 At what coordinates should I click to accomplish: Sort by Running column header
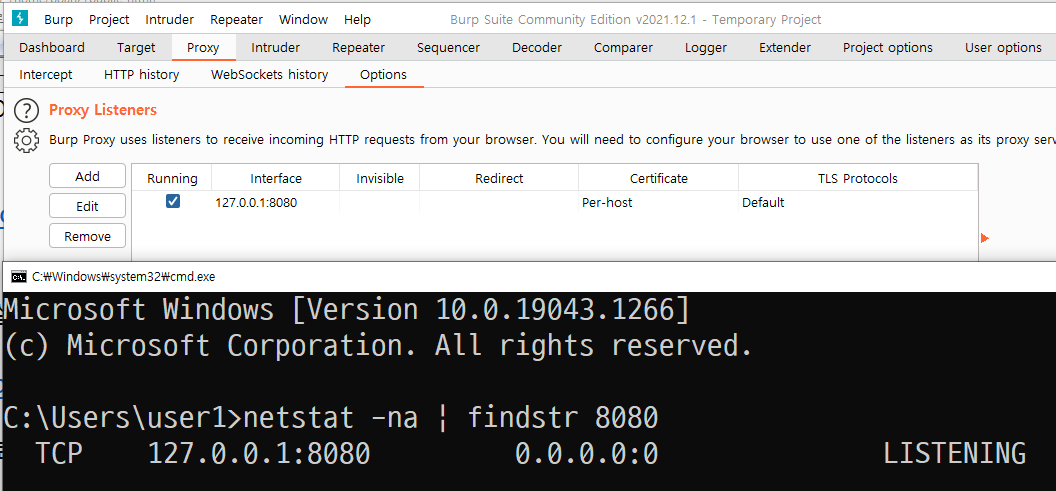172,178
